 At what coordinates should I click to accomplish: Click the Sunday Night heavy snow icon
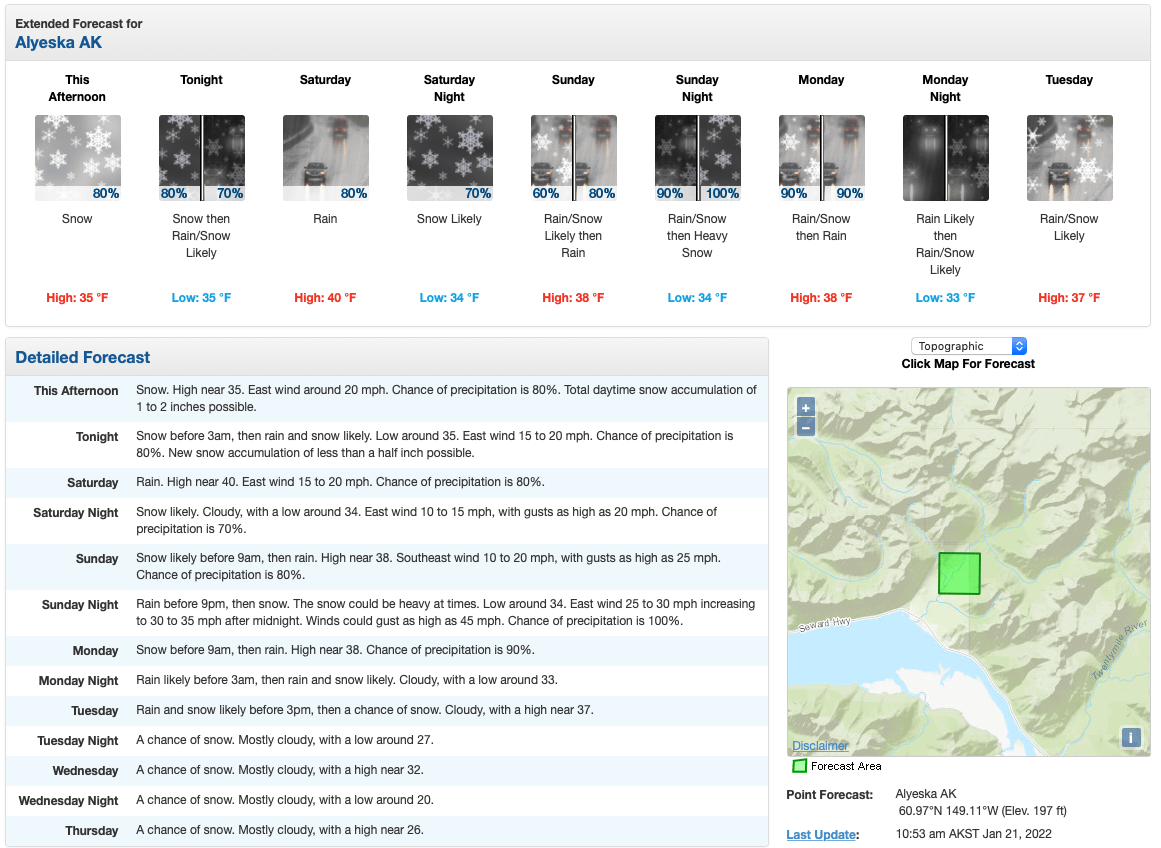pyautogui.click(x=697, y=158)
